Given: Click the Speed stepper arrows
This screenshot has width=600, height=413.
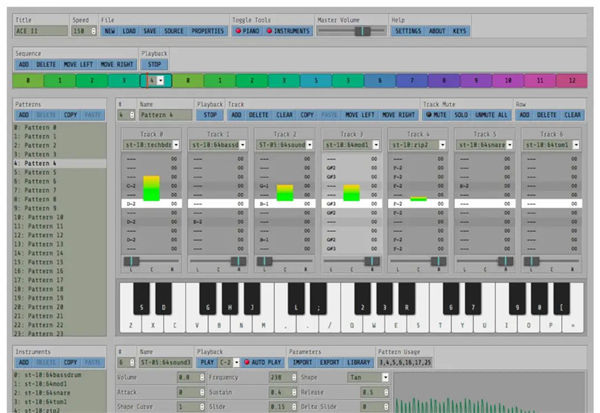Looking at the screenshot, I should tap(94, 31).
